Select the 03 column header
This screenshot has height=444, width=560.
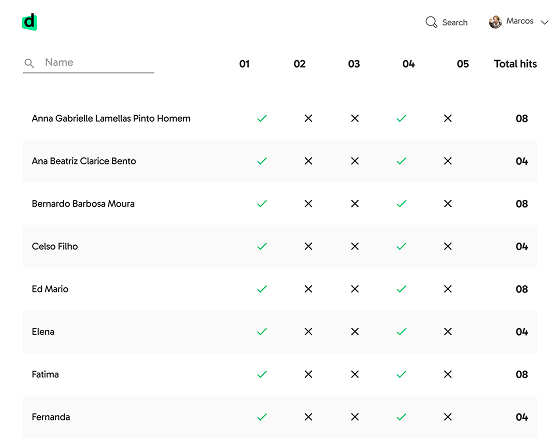pos(354,64)
